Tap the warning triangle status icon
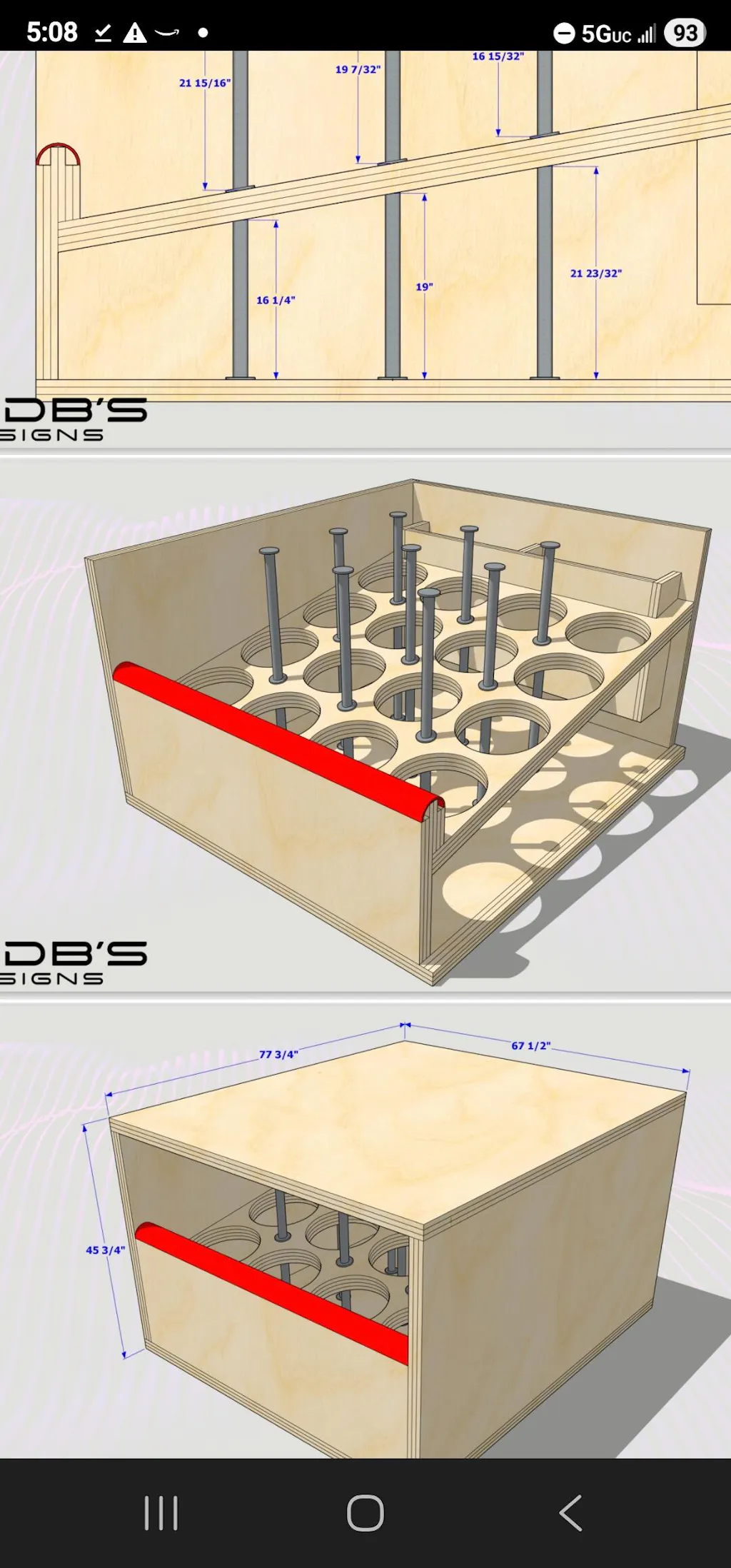The height and width of the screenshot is (1568, 731). (134, 33)
